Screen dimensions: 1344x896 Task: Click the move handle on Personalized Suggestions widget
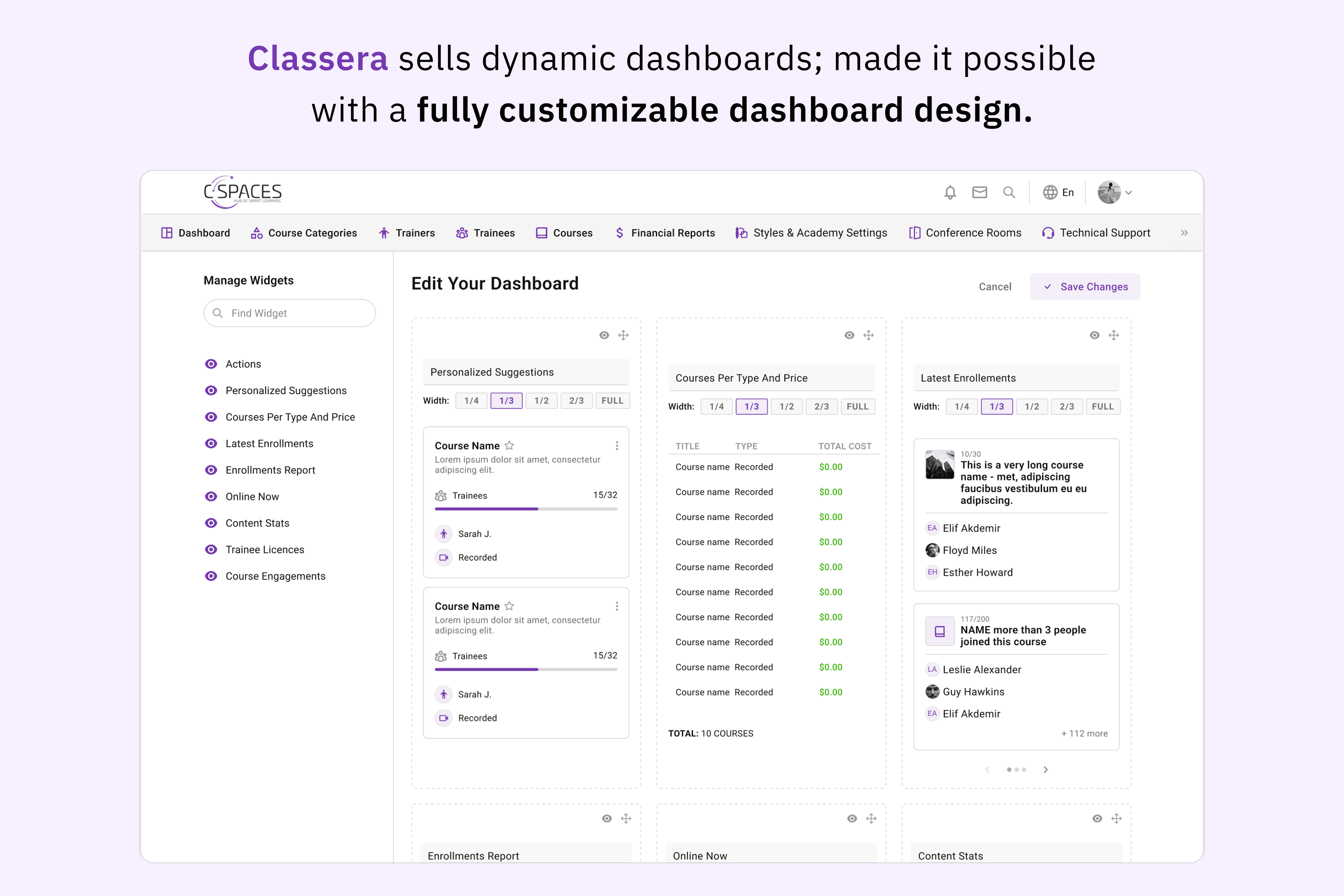point(623,336)
